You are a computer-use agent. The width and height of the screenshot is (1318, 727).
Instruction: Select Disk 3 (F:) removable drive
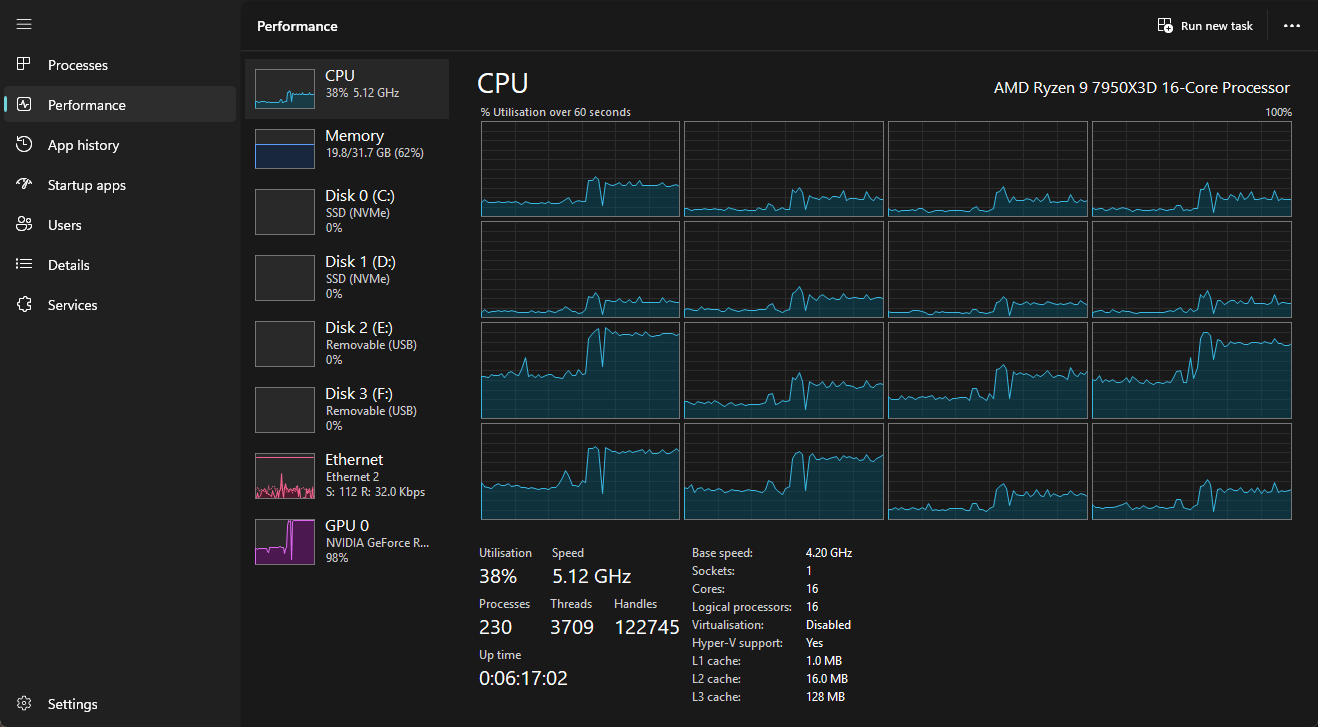pyautogui.click(x=346, y=409)
